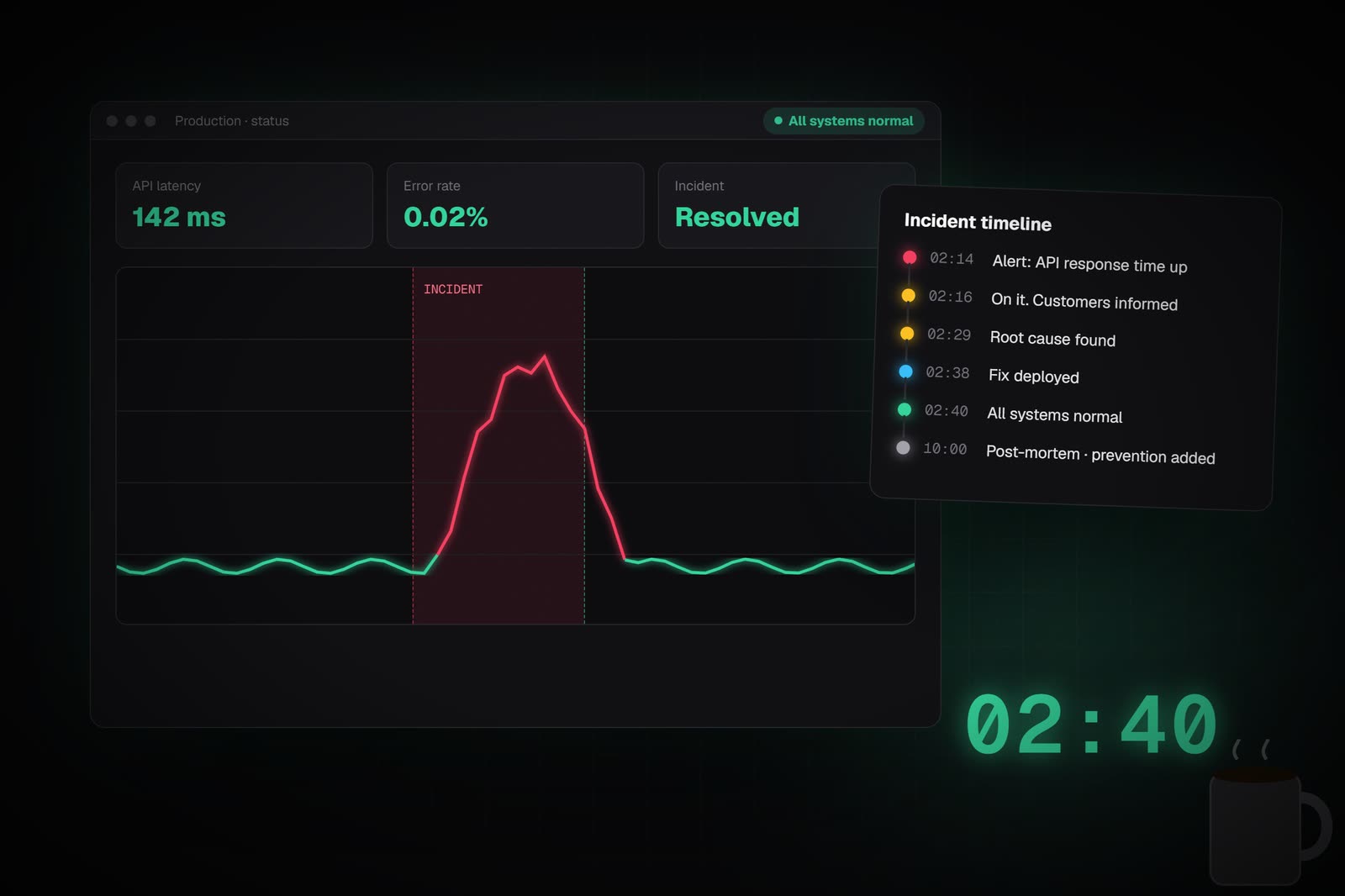Click the 'All systems normal' status badge

843,121
